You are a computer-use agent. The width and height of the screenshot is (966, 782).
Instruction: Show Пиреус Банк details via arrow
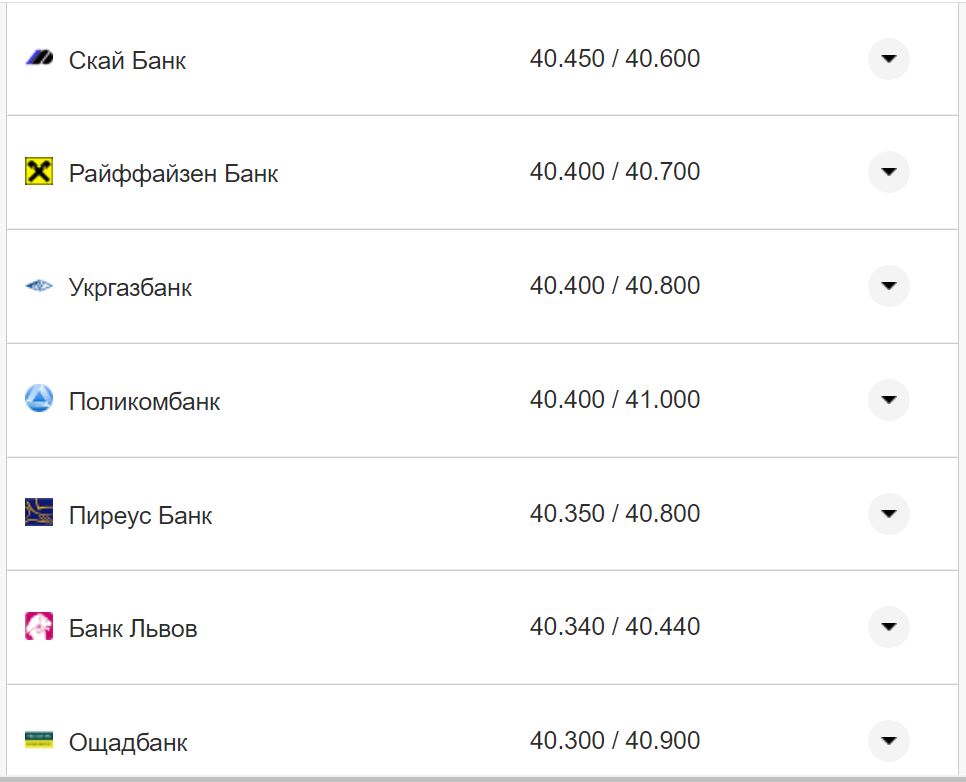(x=888, y=514)
